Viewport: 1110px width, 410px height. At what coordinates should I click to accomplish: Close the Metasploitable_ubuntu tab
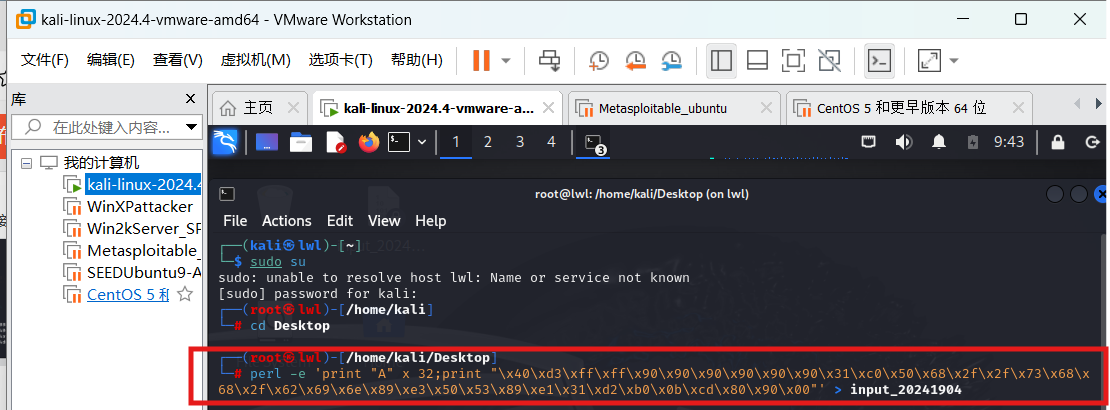(767, 108)
